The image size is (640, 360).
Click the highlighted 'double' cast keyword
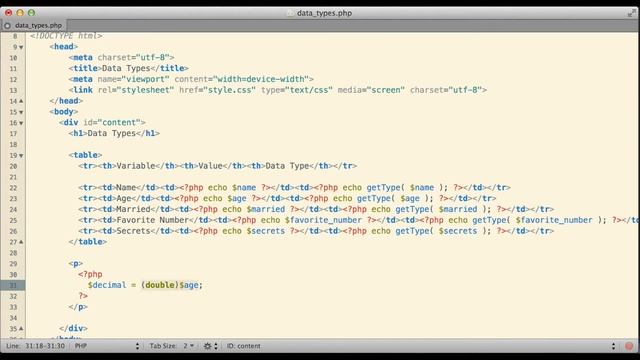(x=160, y=285)
